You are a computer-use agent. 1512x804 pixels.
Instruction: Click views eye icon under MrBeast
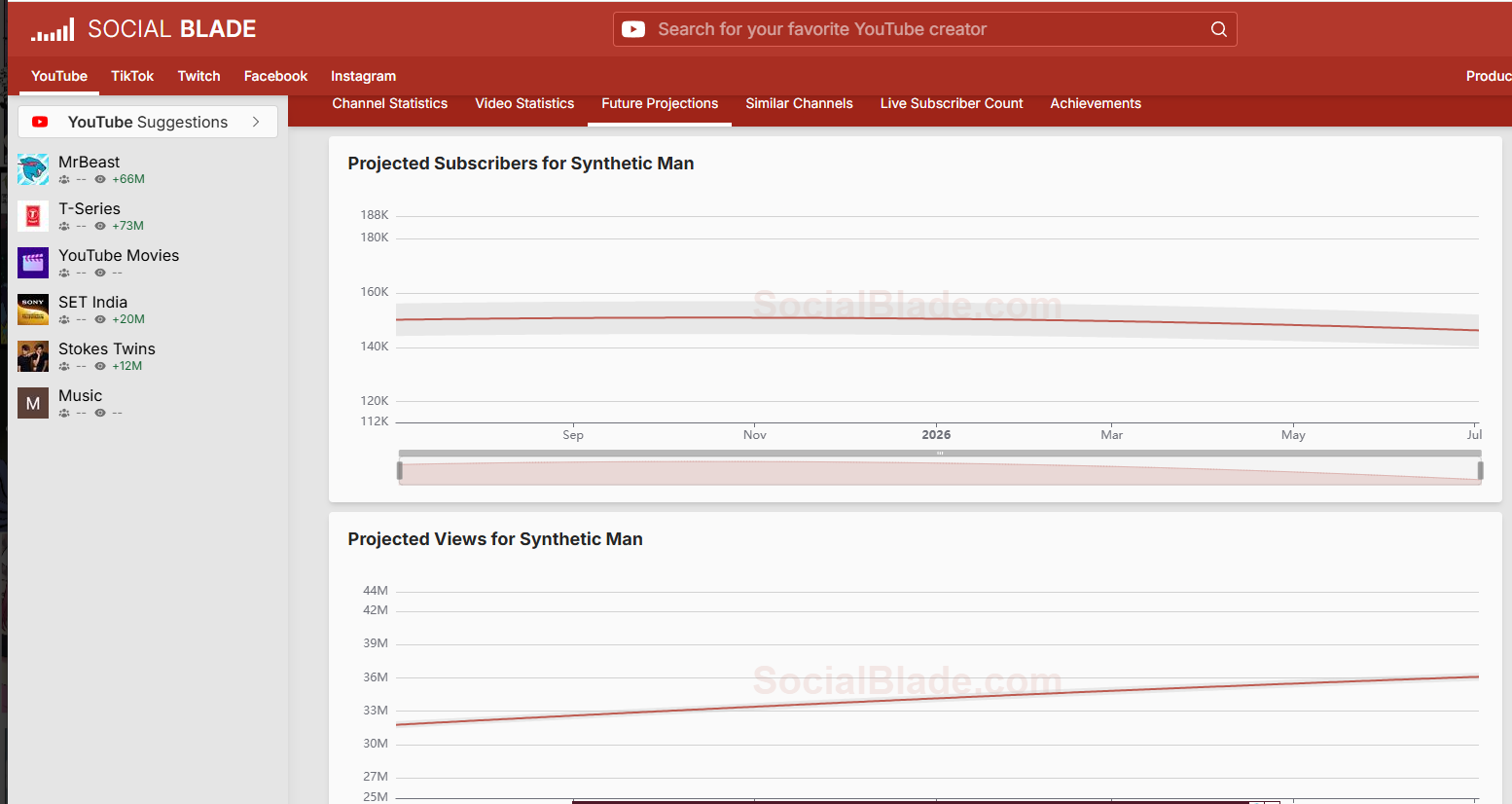click(x=100, y=179)
